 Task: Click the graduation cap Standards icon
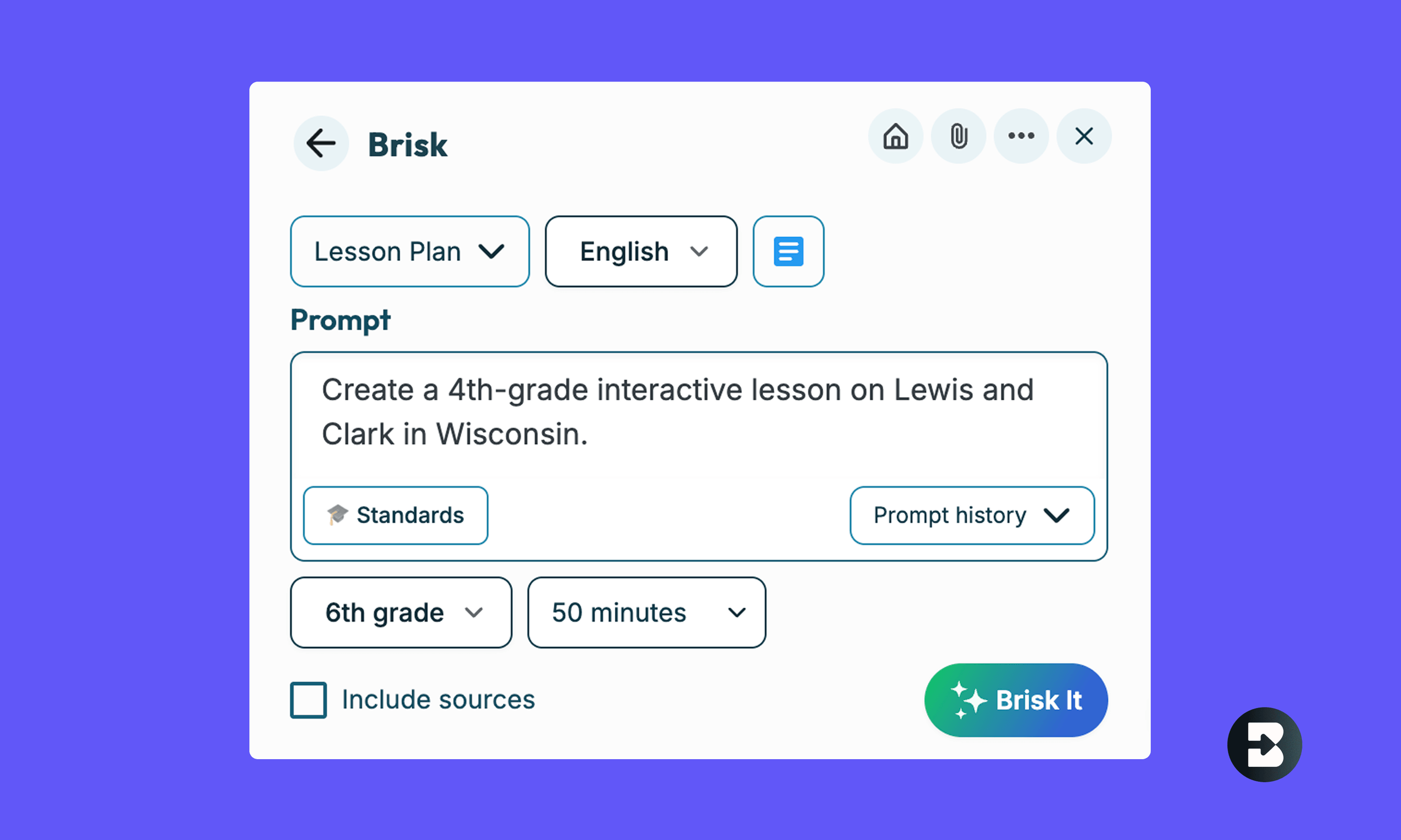pyautogui.click(x=336, y=515)
